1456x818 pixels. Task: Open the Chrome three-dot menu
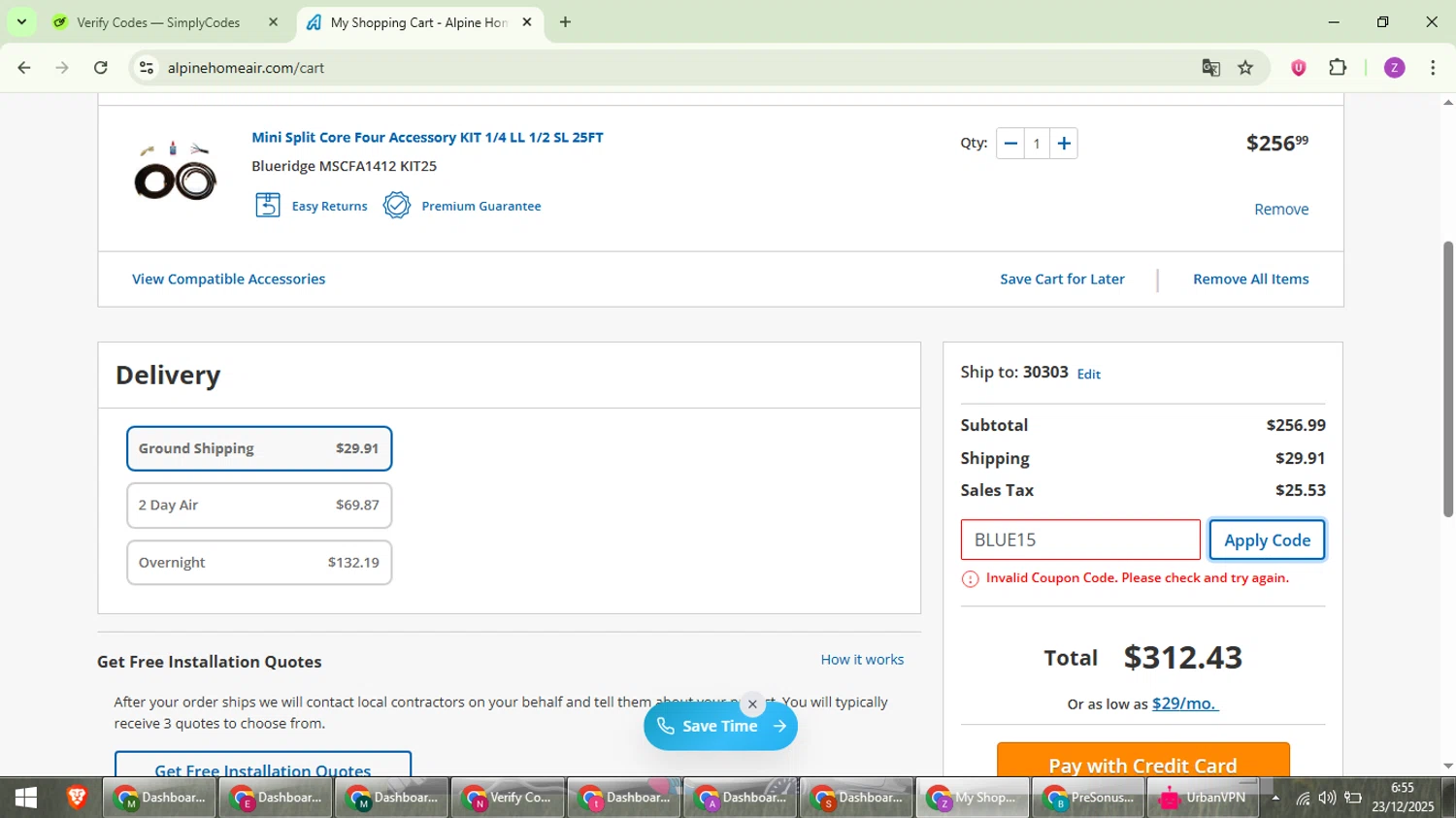(x=1433, y=68)
